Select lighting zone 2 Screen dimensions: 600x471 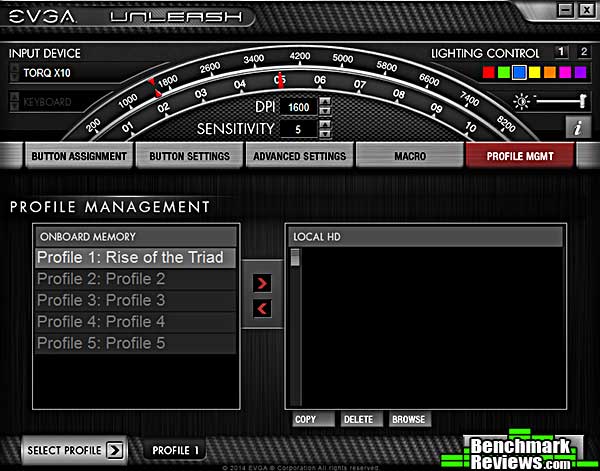[582, 52]
